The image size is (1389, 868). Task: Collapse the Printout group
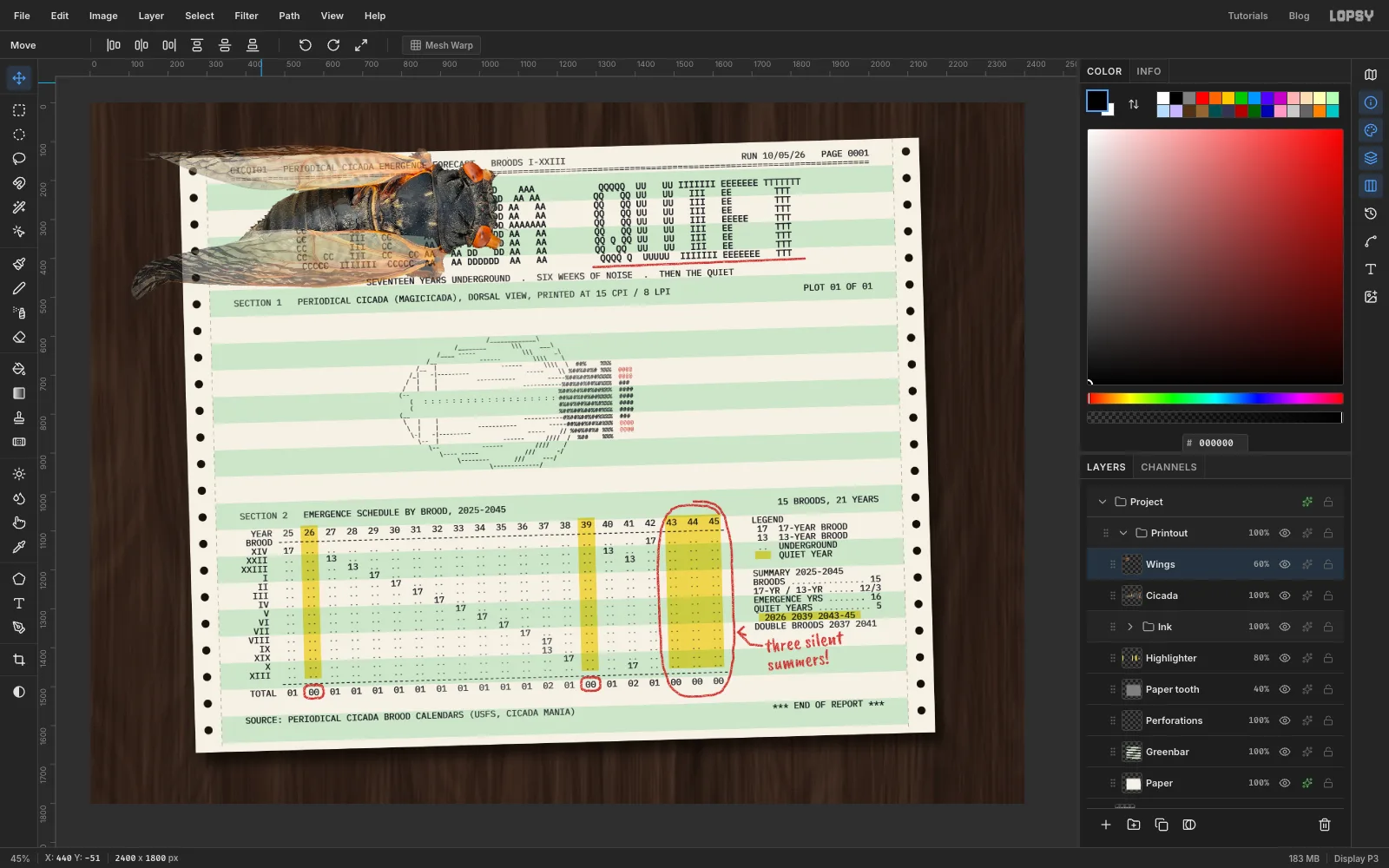(1123, 533)
